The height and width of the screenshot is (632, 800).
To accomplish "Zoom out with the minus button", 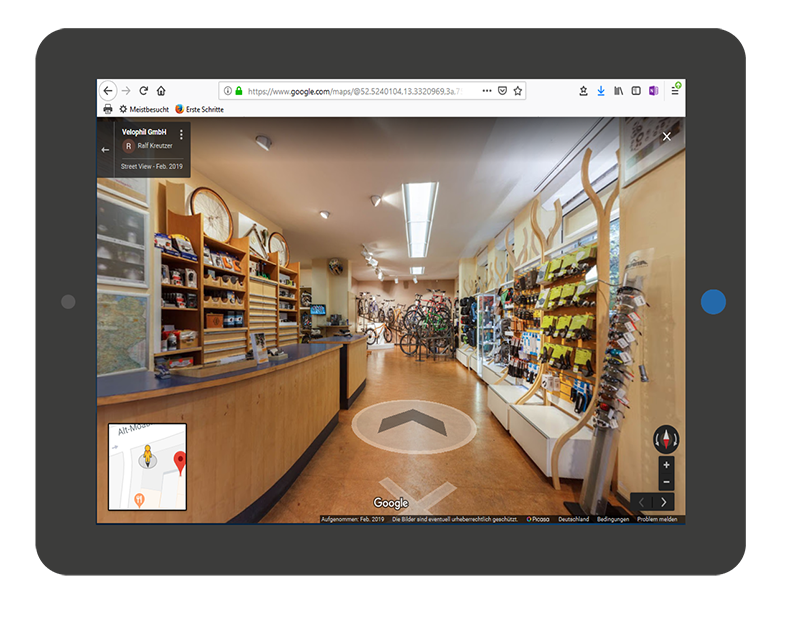I will pos(666,482).
